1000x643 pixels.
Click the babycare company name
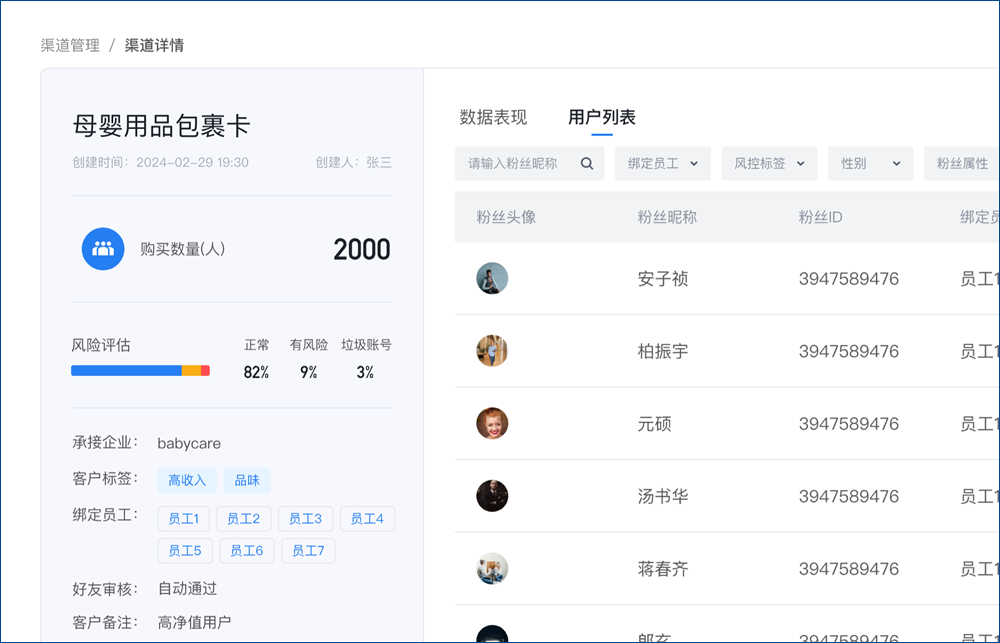189,443
